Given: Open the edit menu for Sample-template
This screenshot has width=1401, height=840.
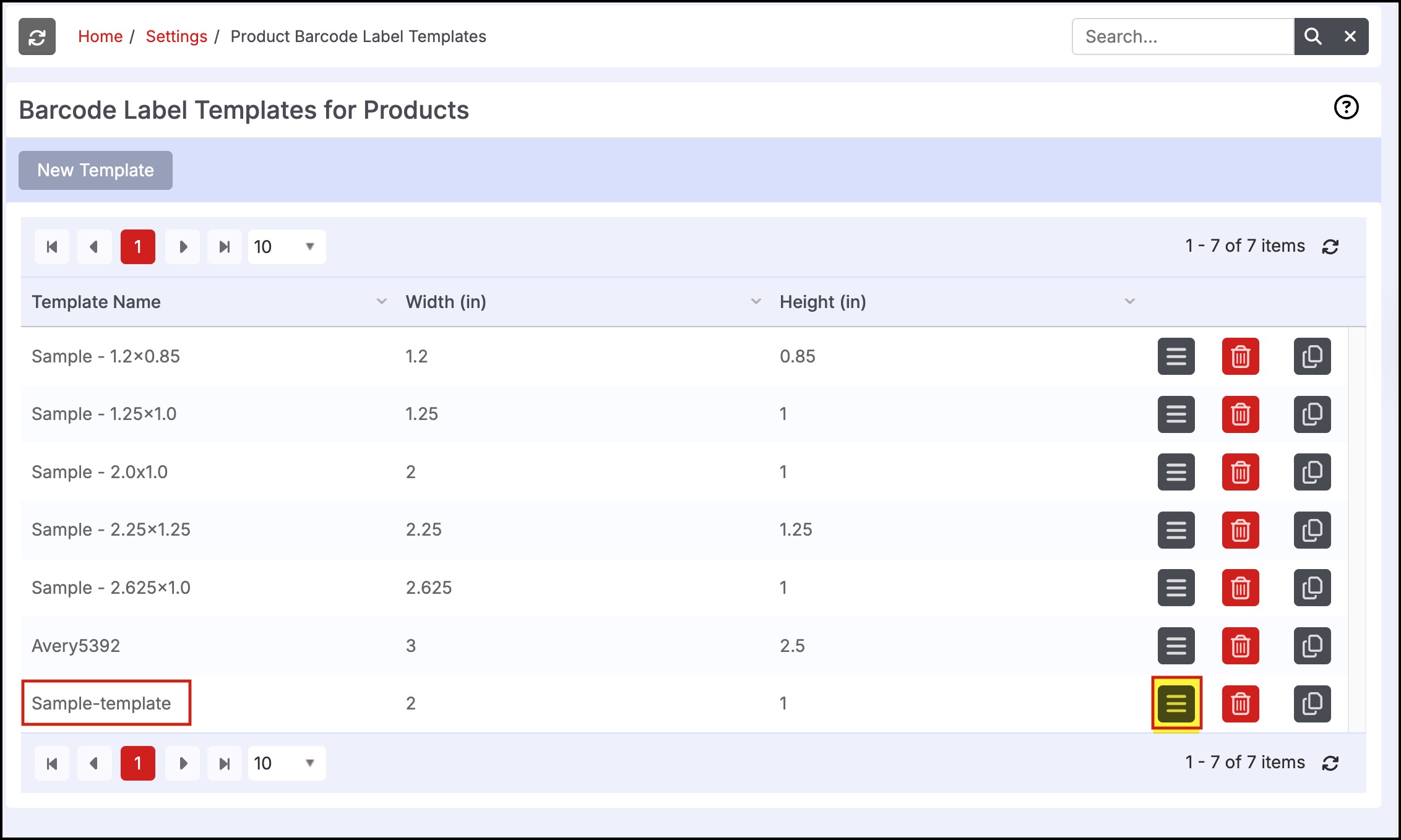Looking at the screenshot, I should point(1176,703).
